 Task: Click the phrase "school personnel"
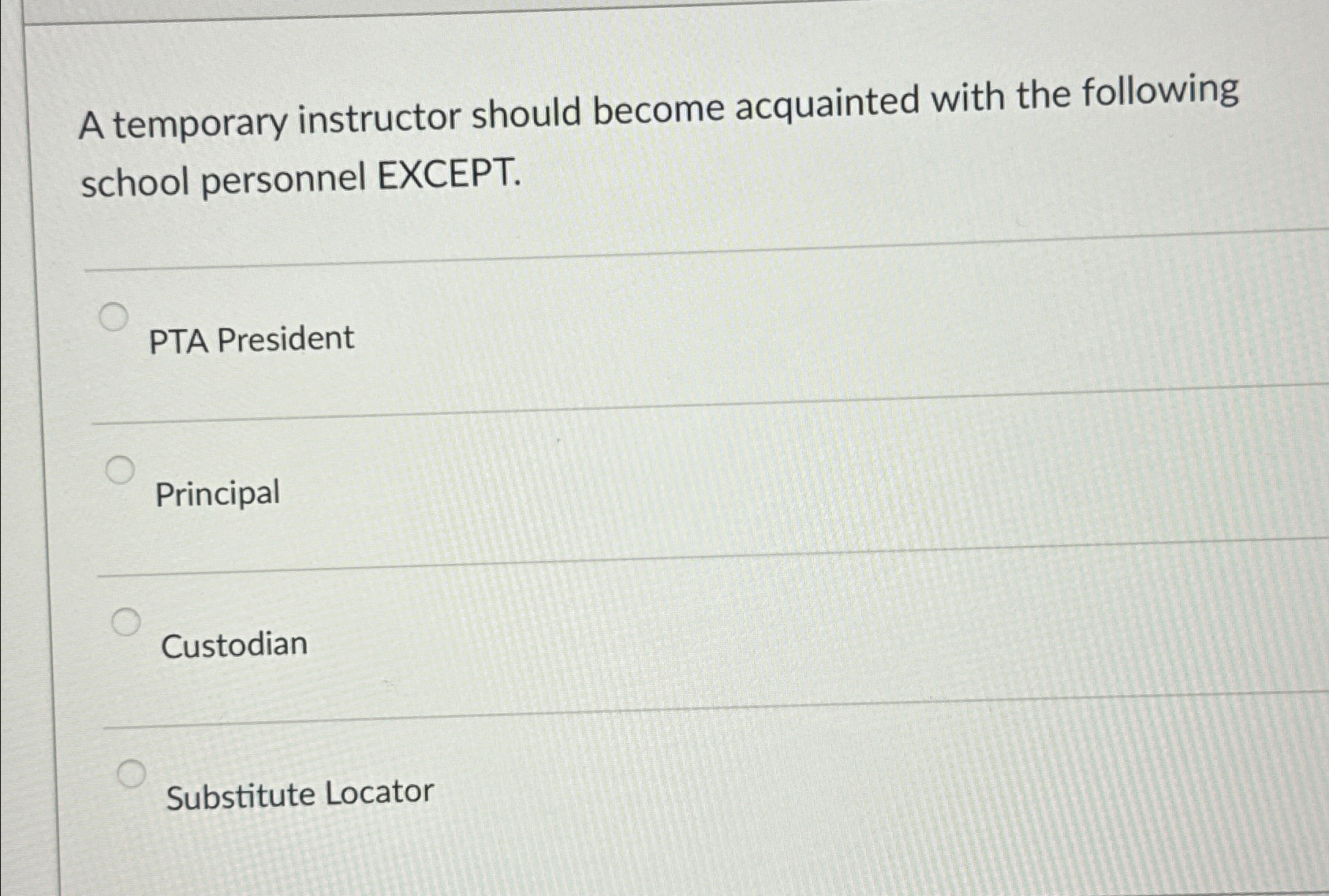pyautogui.click(x=223, y=181)
